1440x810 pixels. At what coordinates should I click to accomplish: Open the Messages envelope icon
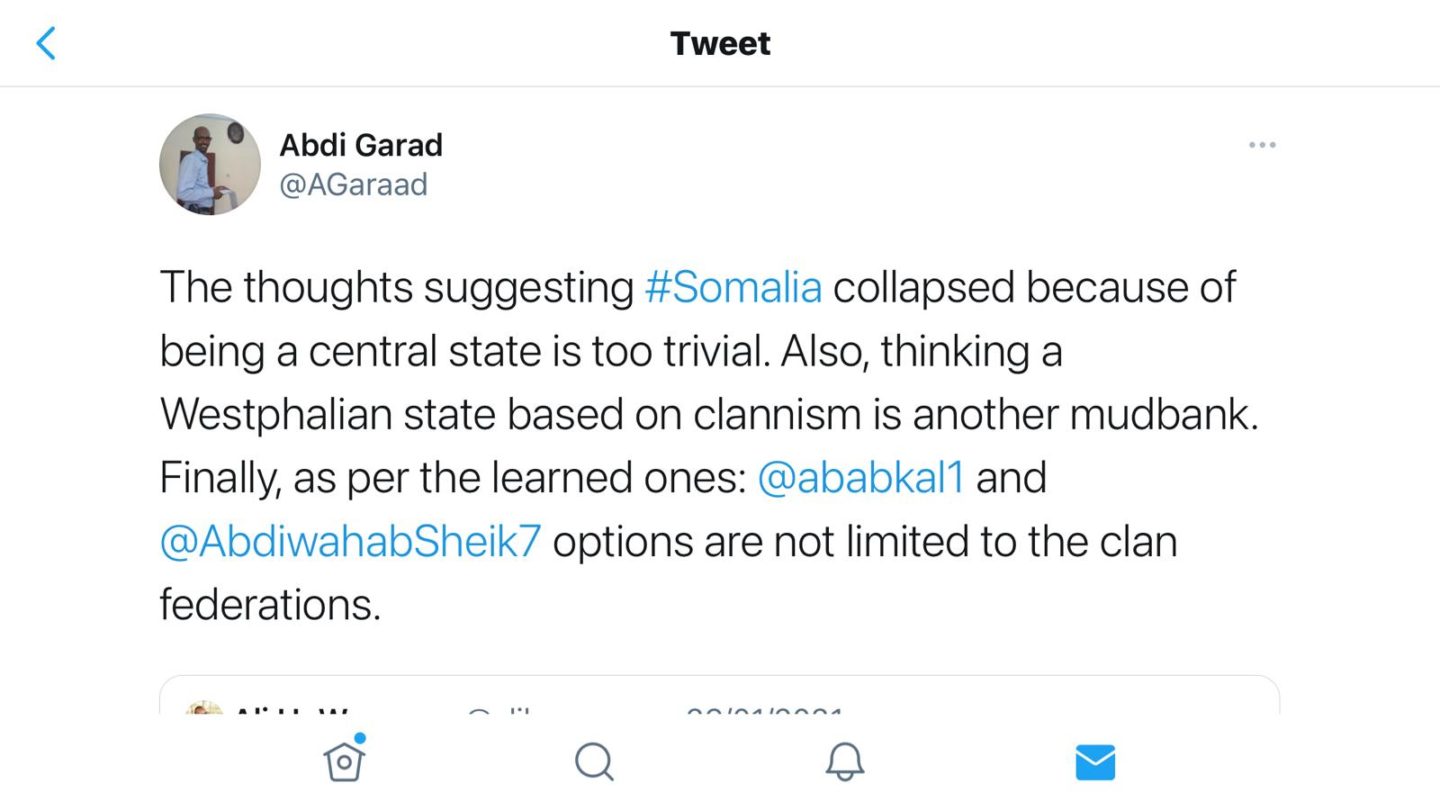[1095, 763]
